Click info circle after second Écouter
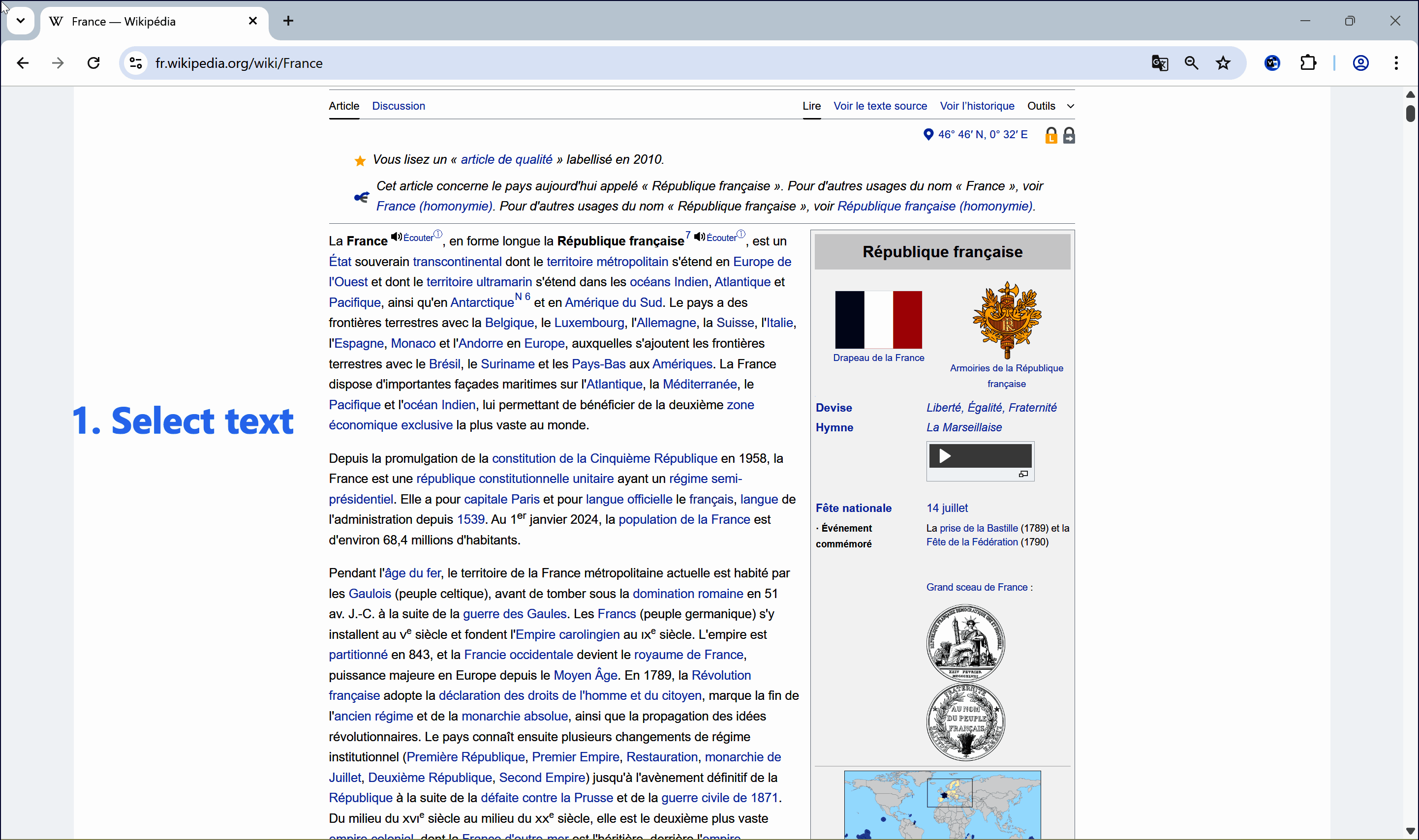Screen dimensions: 1419x840 741,234
